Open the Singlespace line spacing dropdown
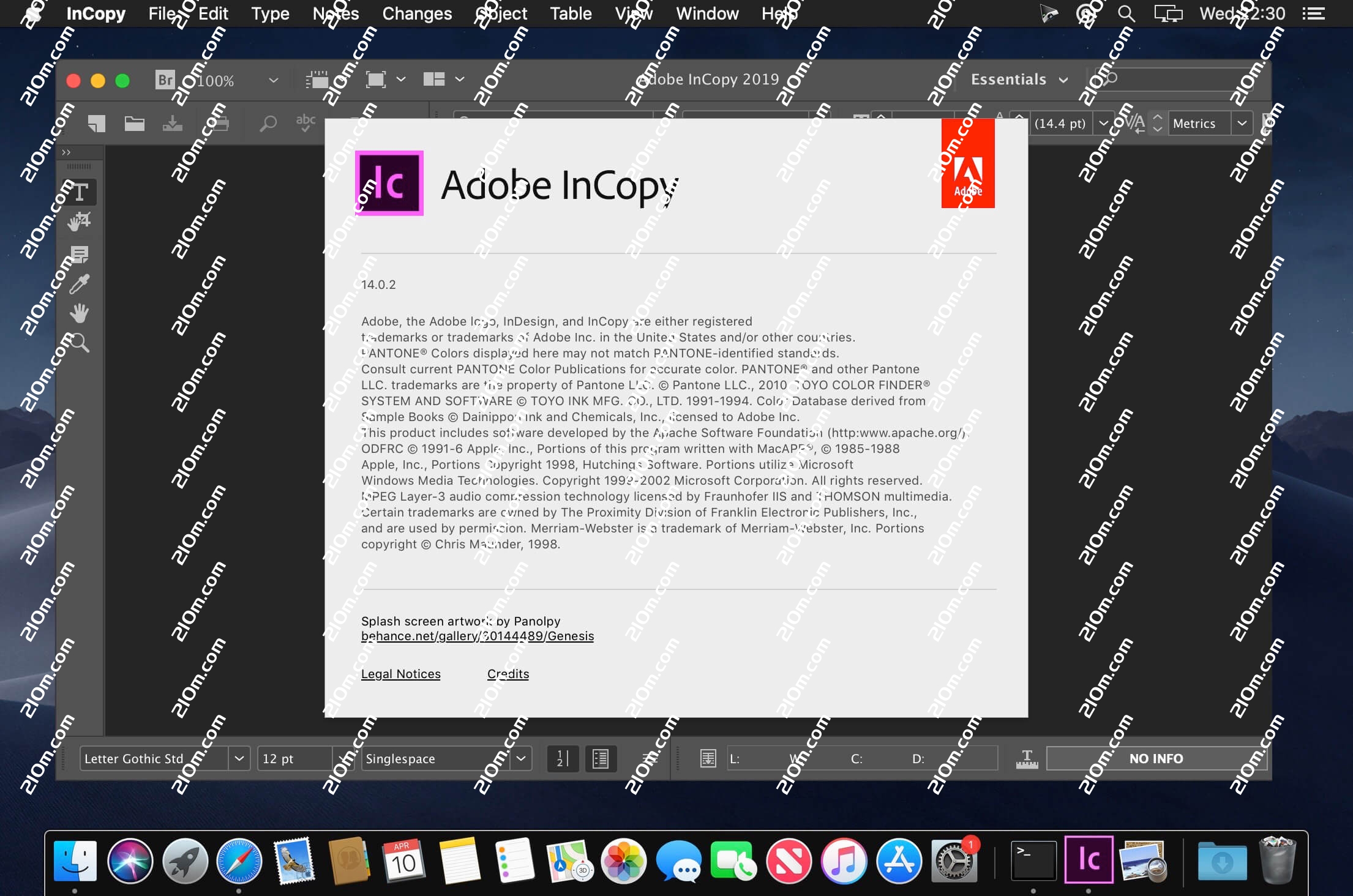This screenshot has width=1353, height=896. [521, 759]
